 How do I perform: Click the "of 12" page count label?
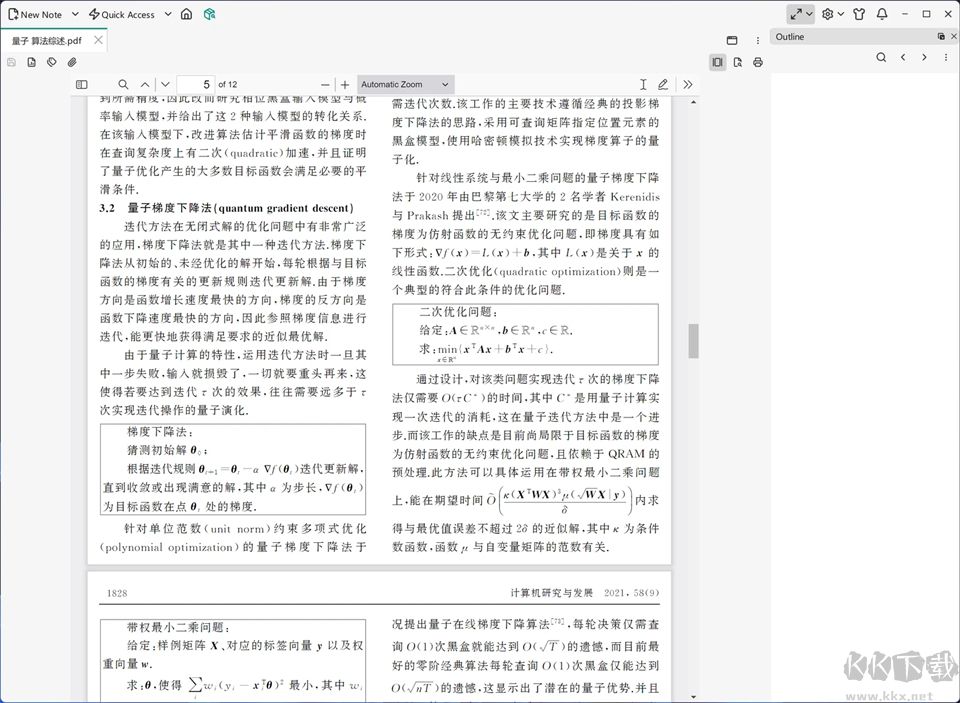(x=228, y=85)
